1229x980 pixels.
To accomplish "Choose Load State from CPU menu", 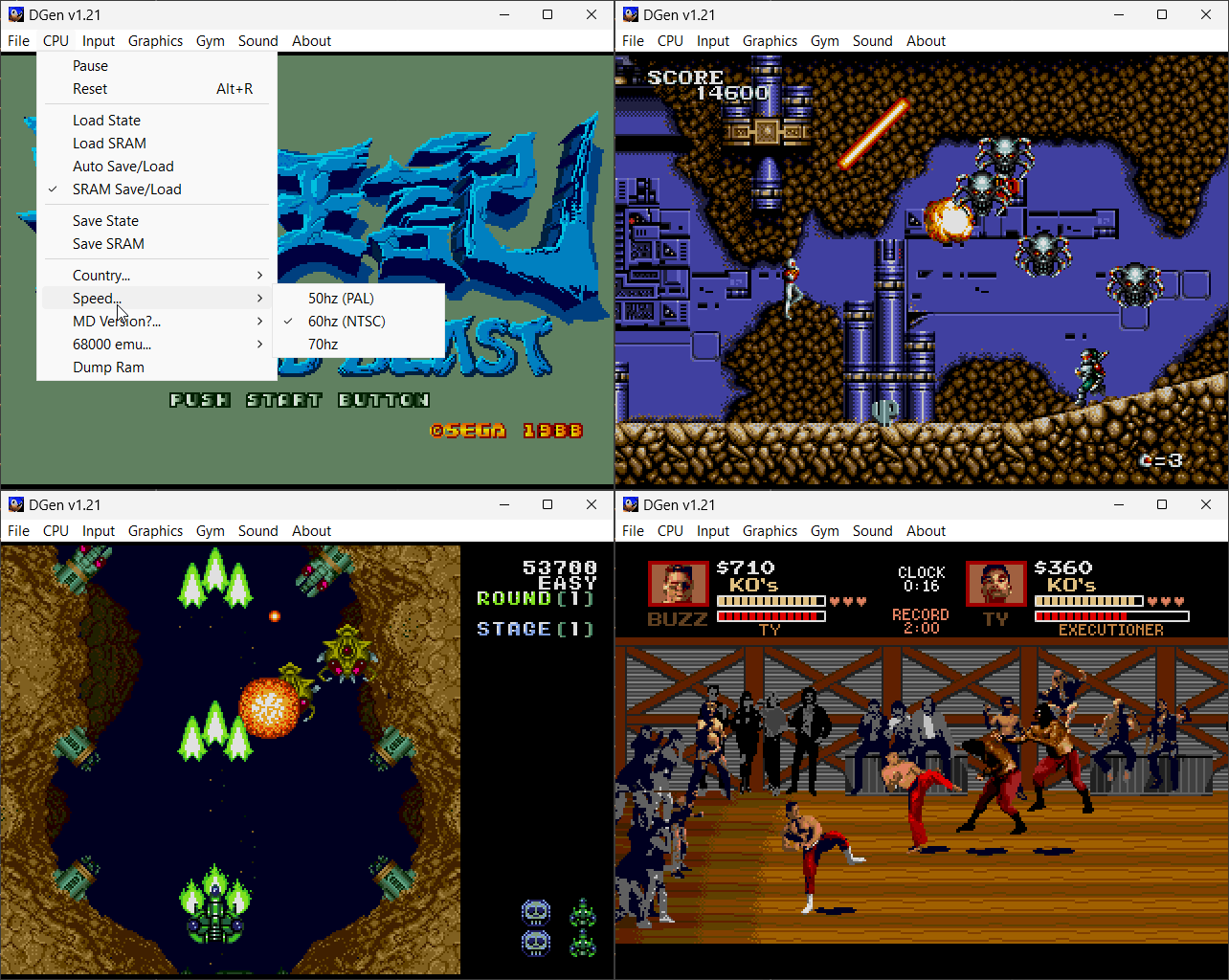I will pyautogui.click(x=157, y=121).
